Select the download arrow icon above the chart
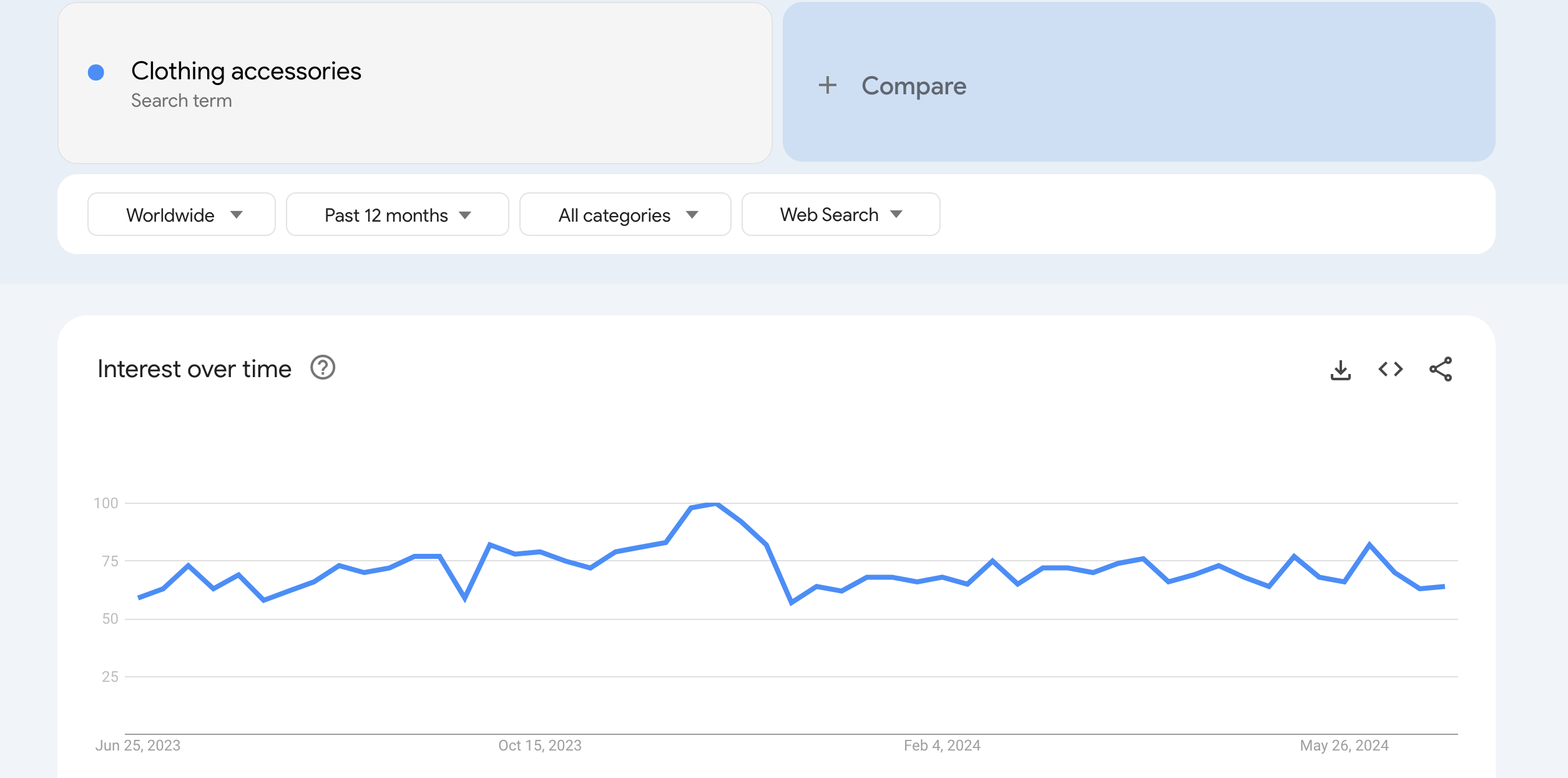 click(1341, 369)
